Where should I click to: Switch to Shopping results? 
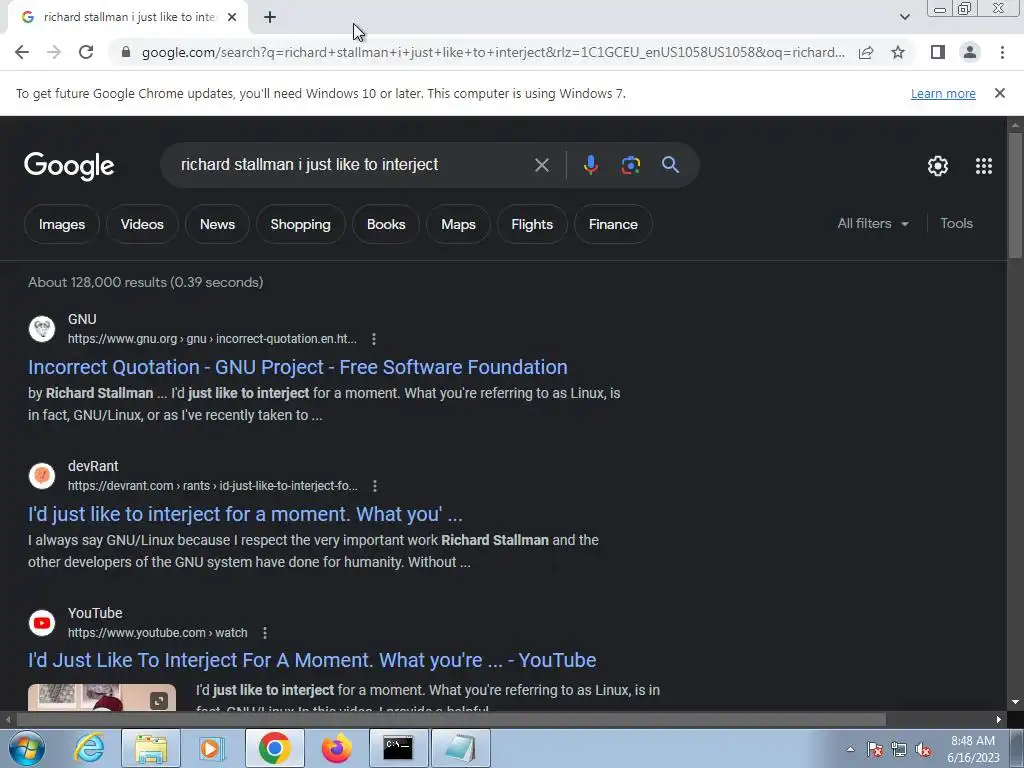click(300, 224)
